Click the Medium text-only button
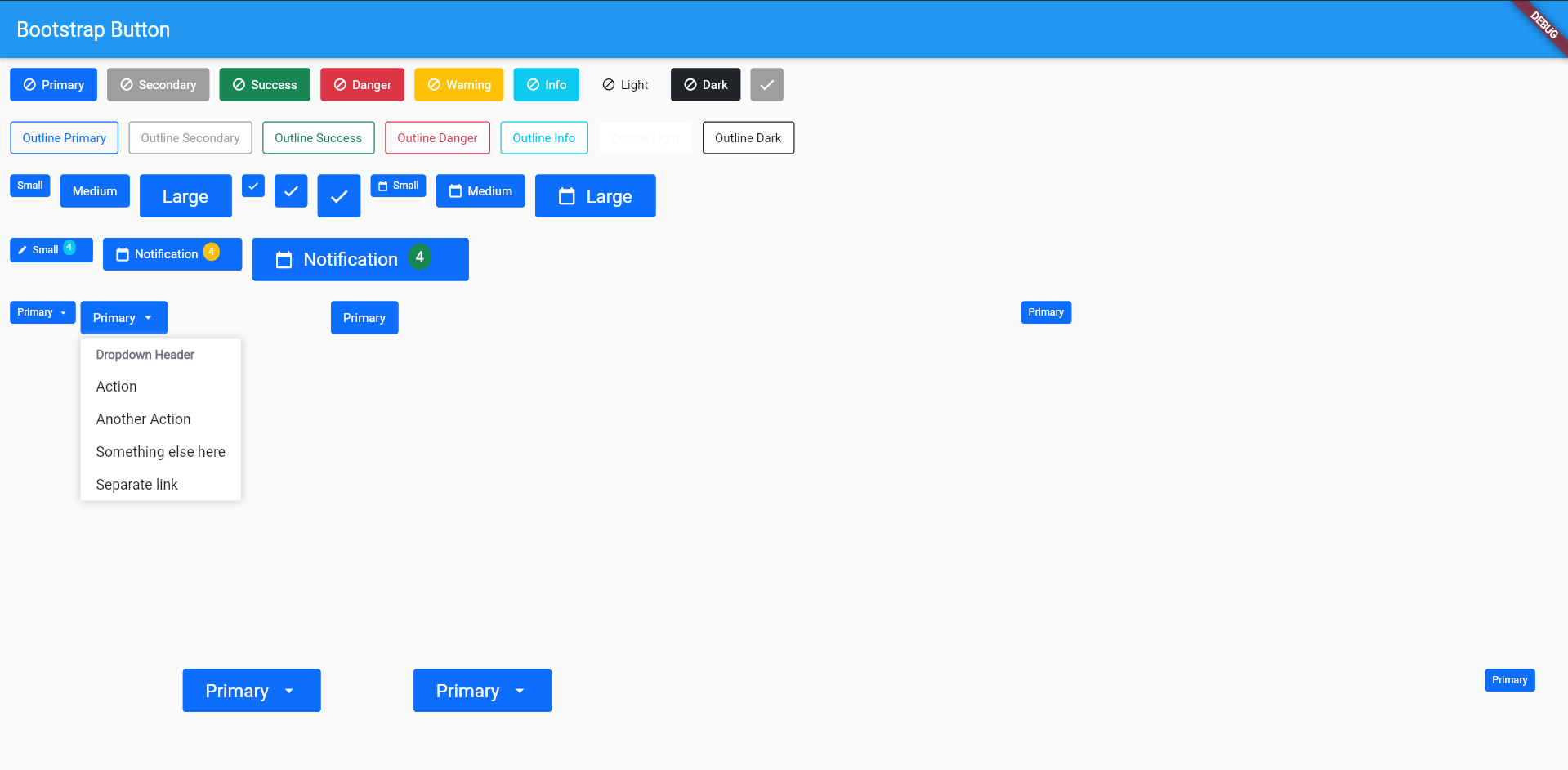This screenshot has width=1568, height=770. [95, 191]
